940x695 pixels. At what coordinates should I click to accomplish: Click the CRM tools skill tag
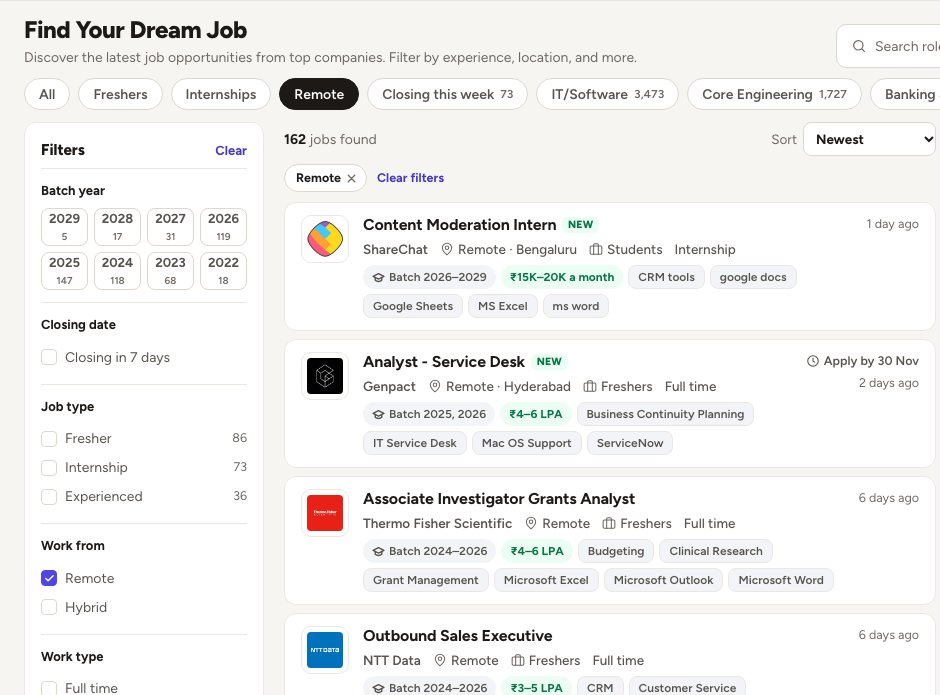pos(666,277)
